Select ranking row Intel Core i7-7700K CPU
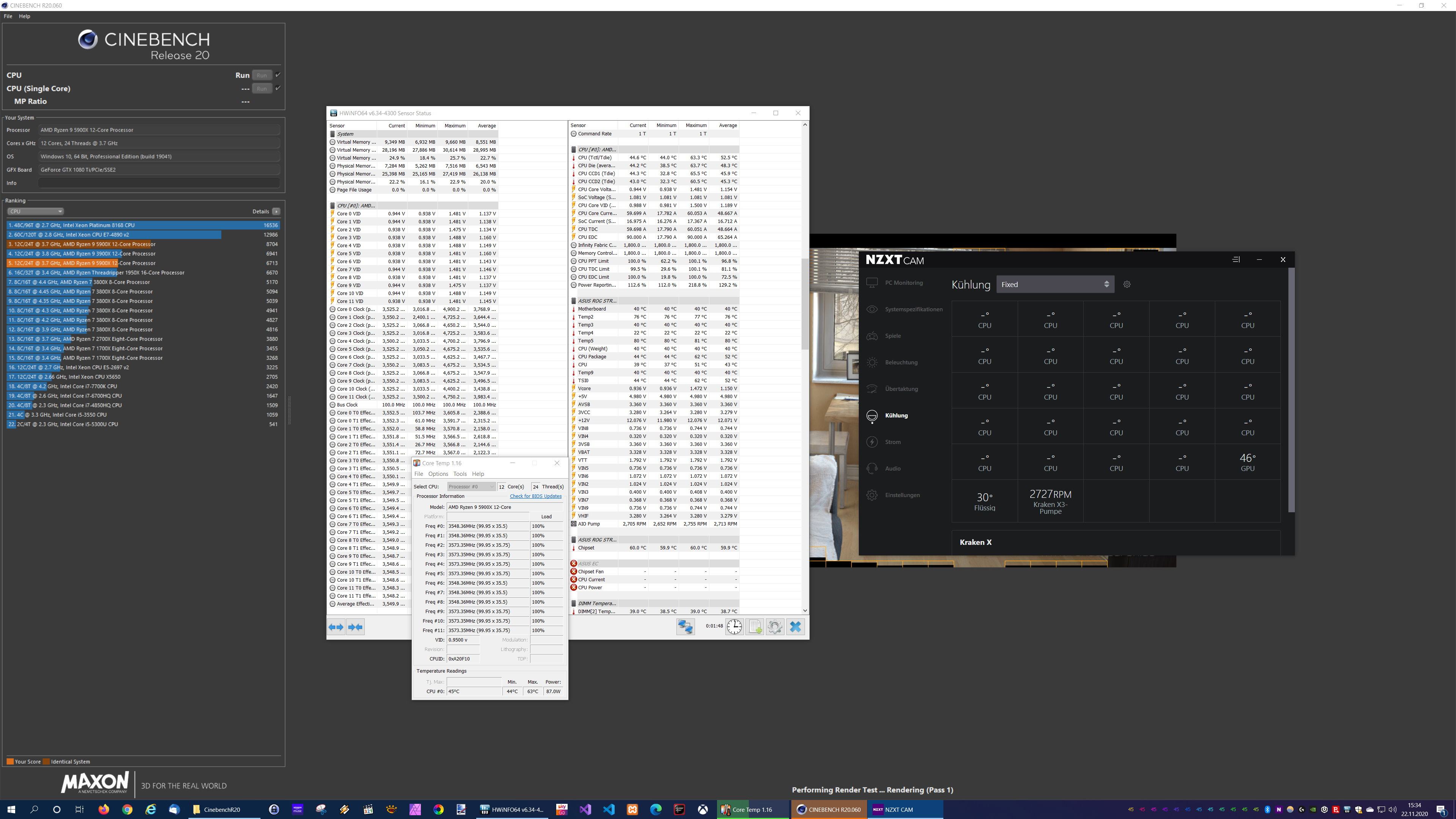Screen dimensions: 1456x819 144,387
